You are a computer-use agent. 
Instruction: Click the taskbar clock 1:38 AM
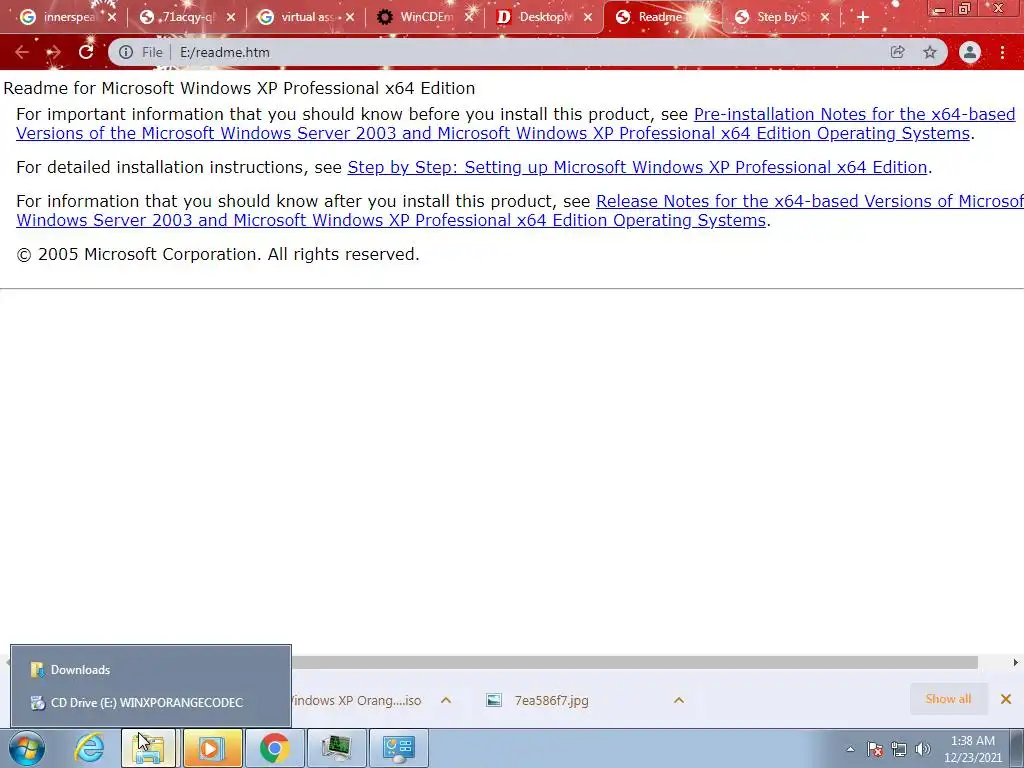tap(973, 749)
